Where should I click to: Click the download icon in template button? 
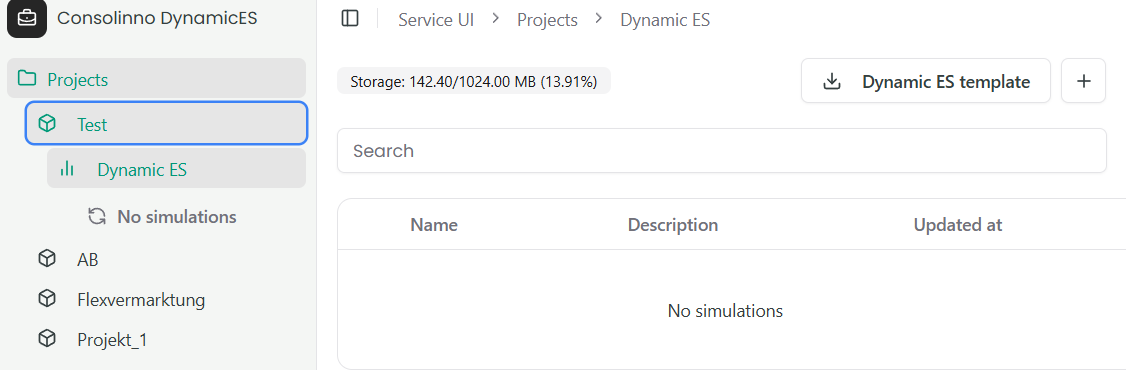(832, 81)
